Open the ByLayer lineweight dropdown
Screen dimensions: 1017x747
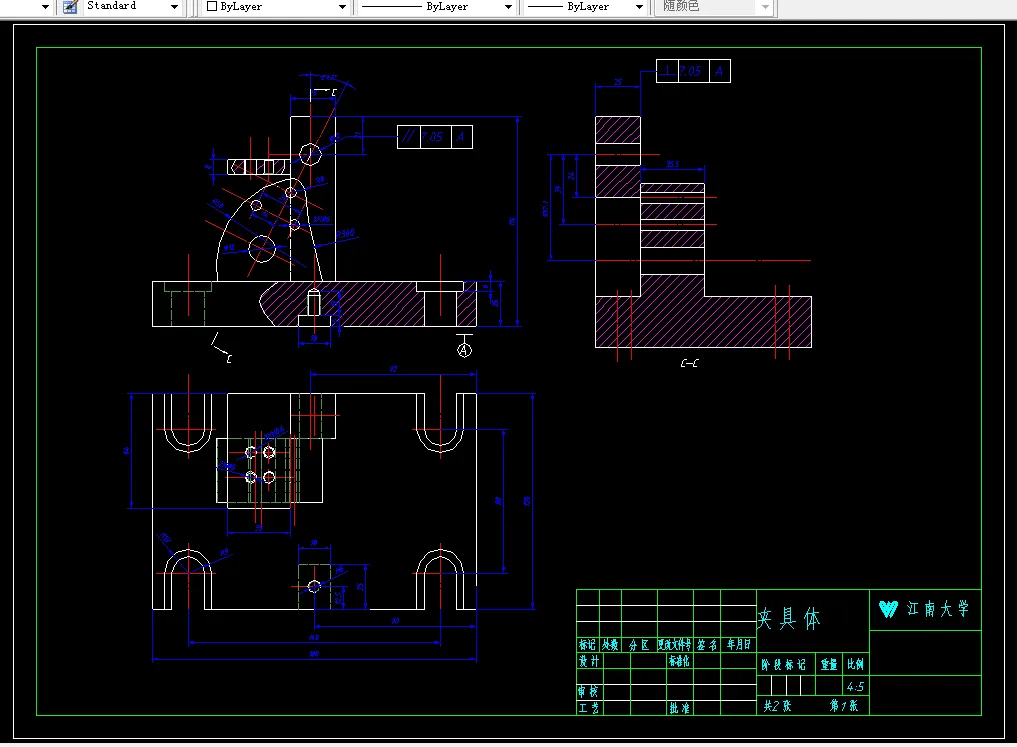click(640, 6)
